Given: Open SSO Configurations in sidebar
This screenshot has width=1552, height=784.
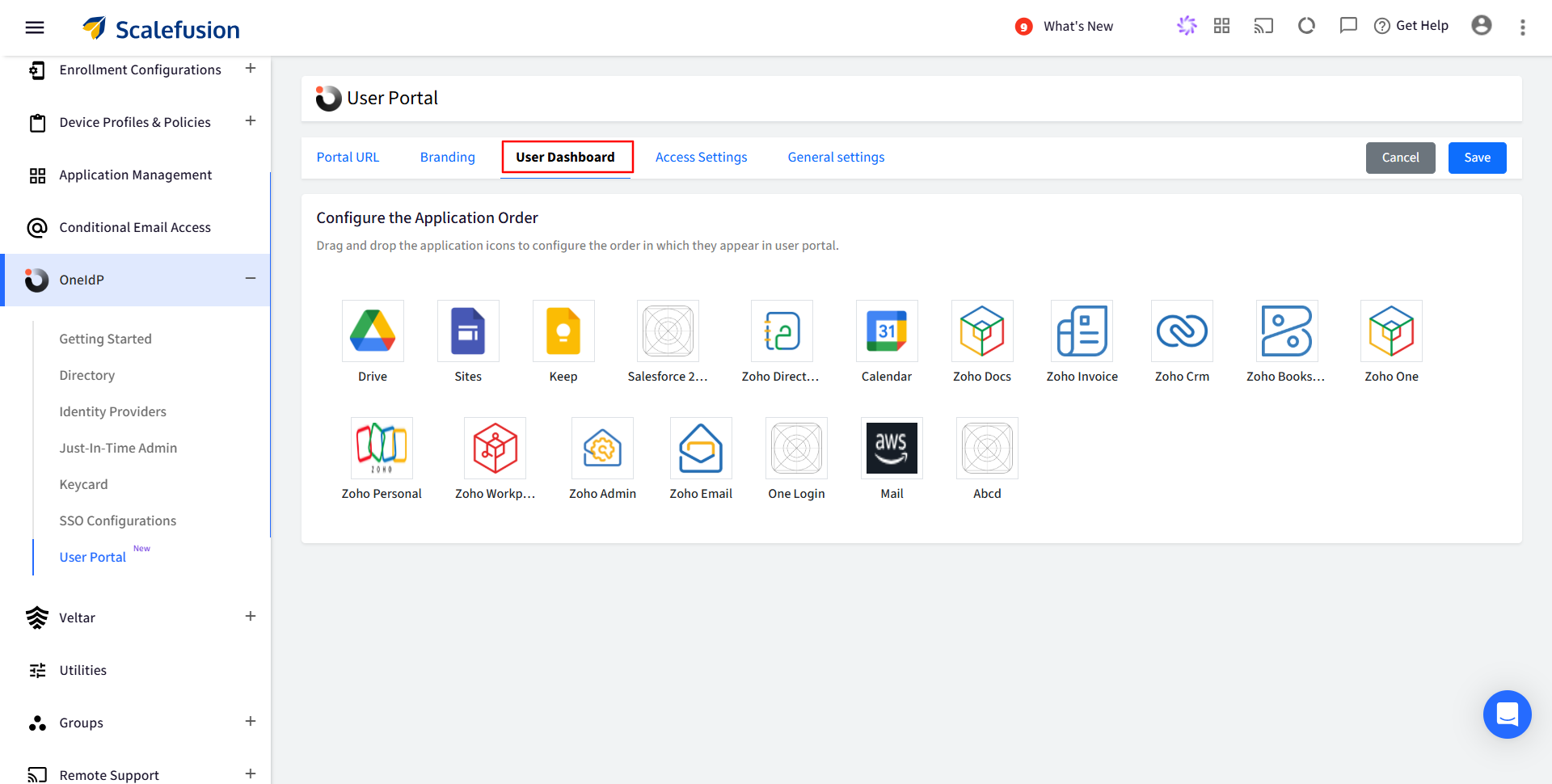Looking at the screenshot, I should tap(118, 521).
